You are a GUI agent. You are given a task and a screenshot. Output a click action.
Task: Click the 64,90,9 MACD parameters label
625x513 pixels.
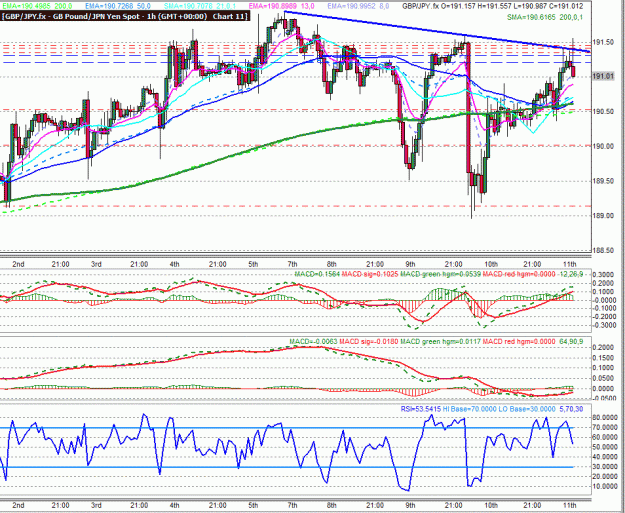point(571,342)
